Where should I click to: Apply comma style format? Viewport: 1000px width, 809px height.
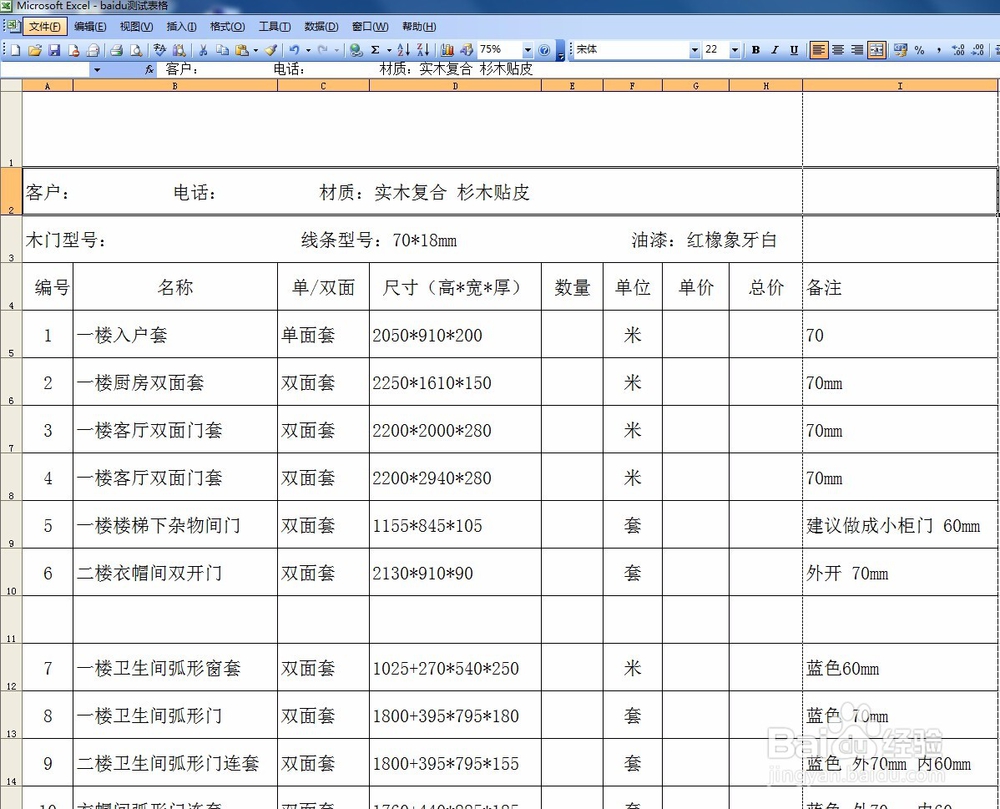[939, 50]
